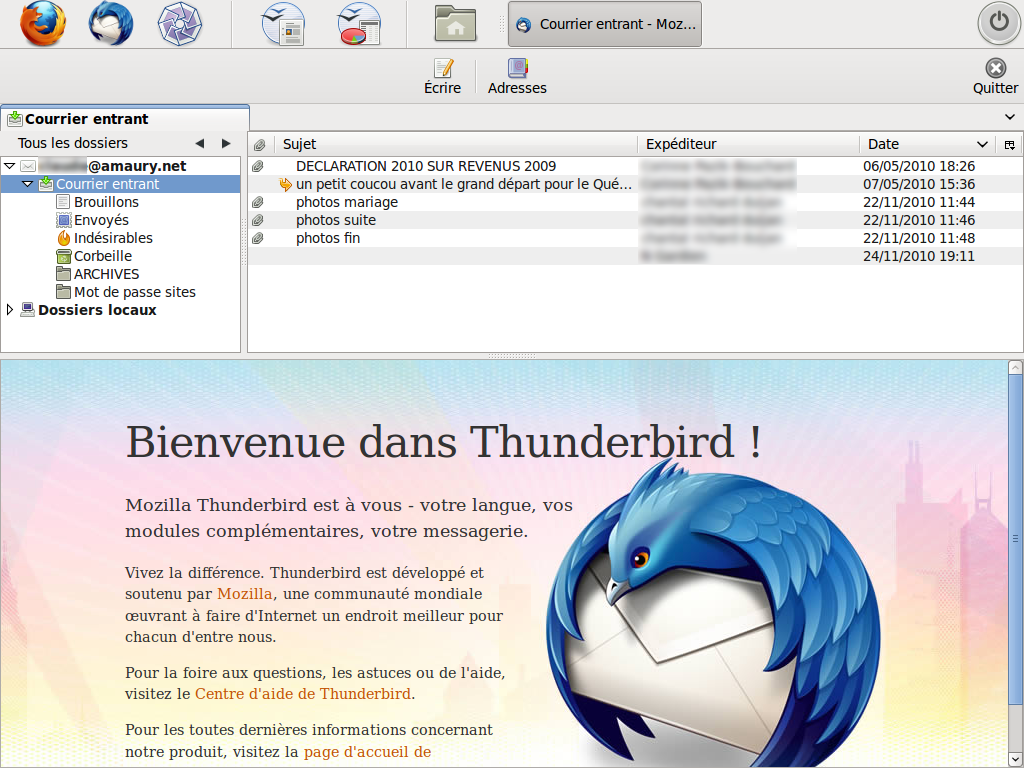The height and width of the screenshot is (768, 1024).
Task: Click the power shutdown button
Action: [x=999, y=24]
